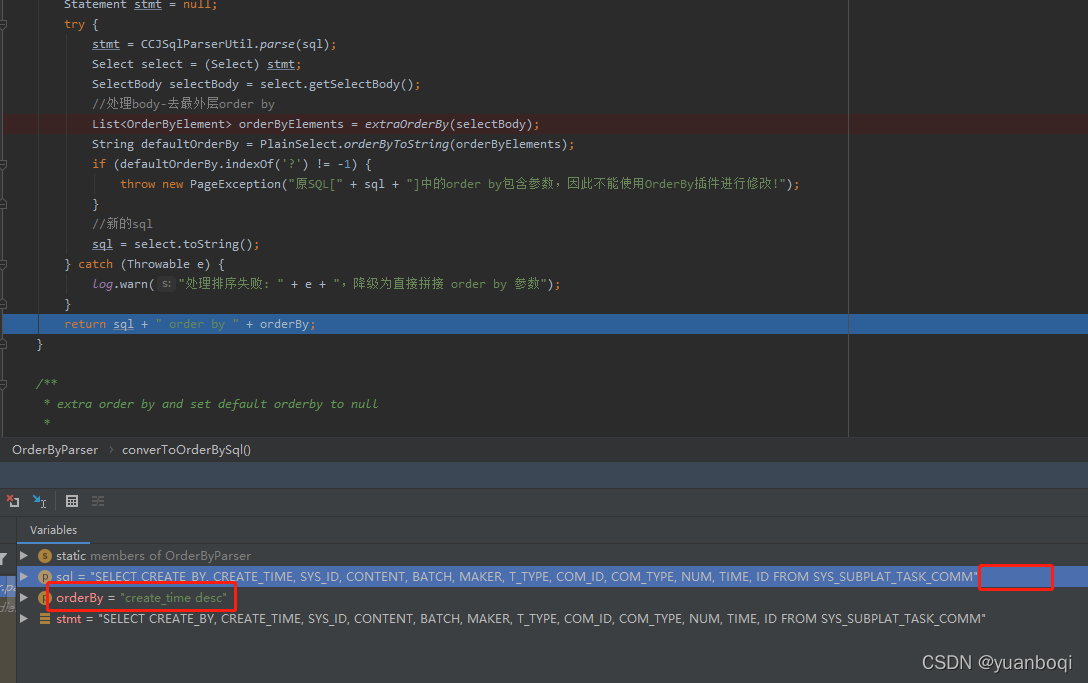Open the Evaluate Expression calculator icon
The image size is (1088, 683).
click(71, 501)
